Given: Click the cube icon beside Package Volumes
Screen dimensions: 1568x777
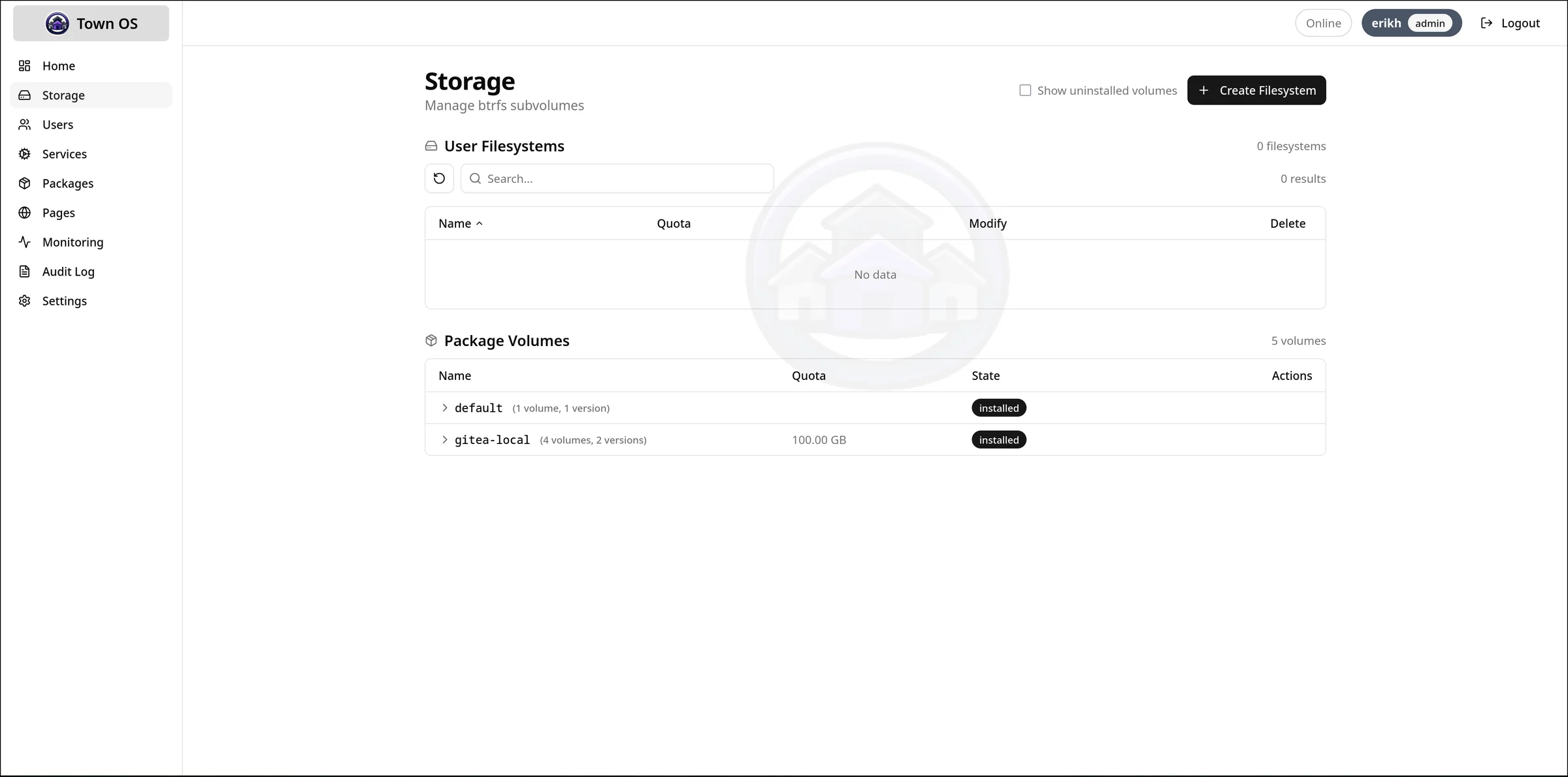Looking at the screenshot, I should point(431,341).
